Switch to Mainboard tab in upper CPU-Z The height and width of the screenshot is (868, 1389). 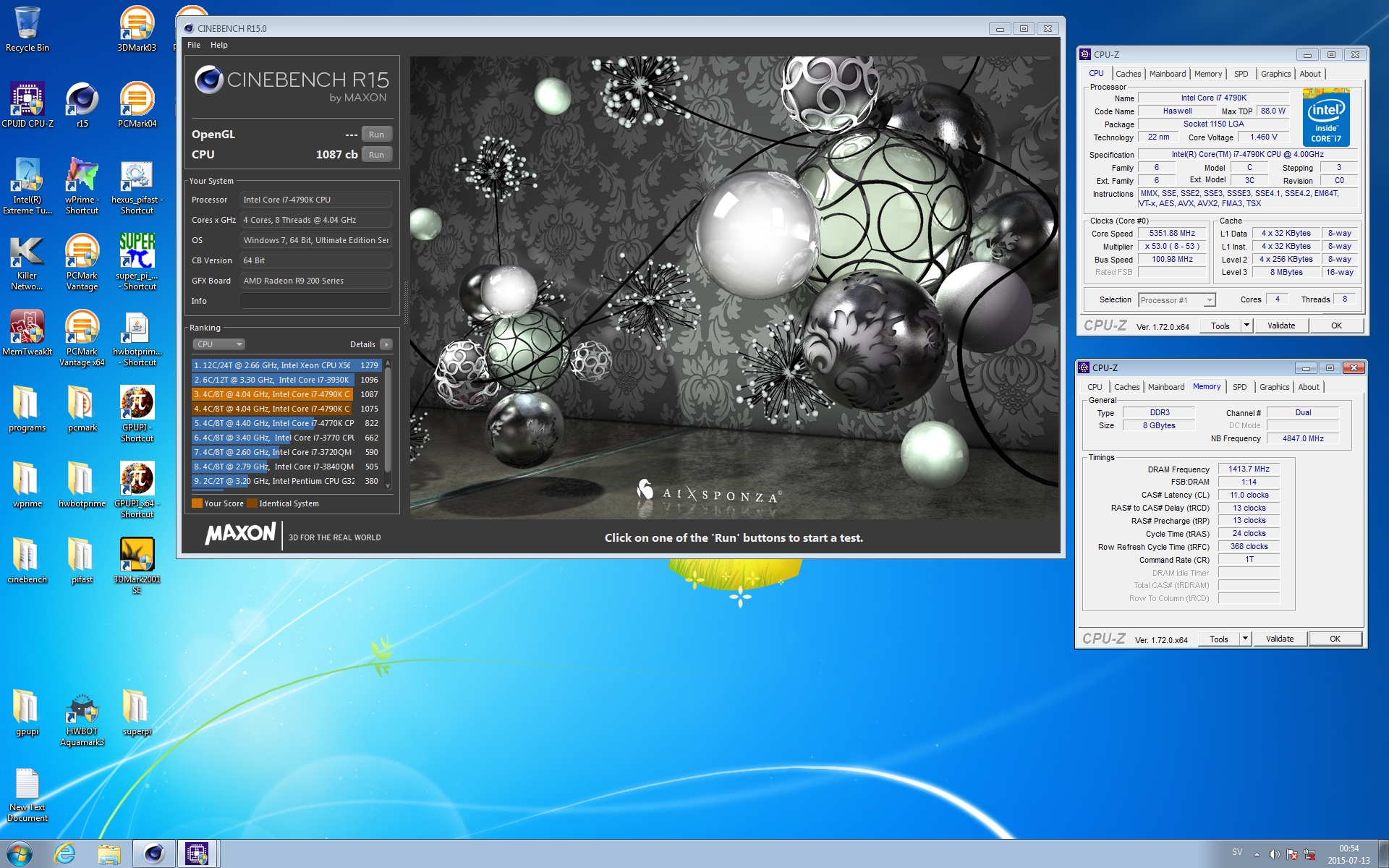(x=1167, y=74)
